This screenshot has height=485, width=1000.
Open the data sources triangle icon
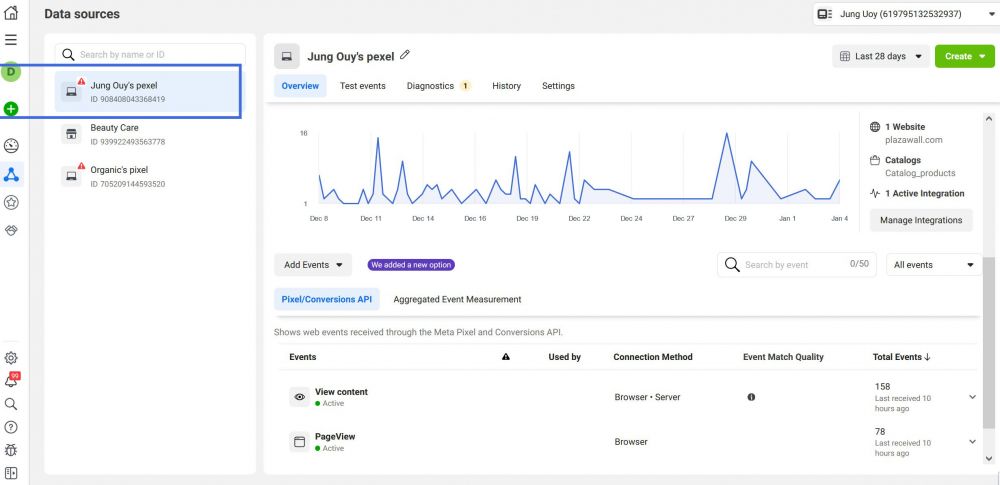(11, 174)
